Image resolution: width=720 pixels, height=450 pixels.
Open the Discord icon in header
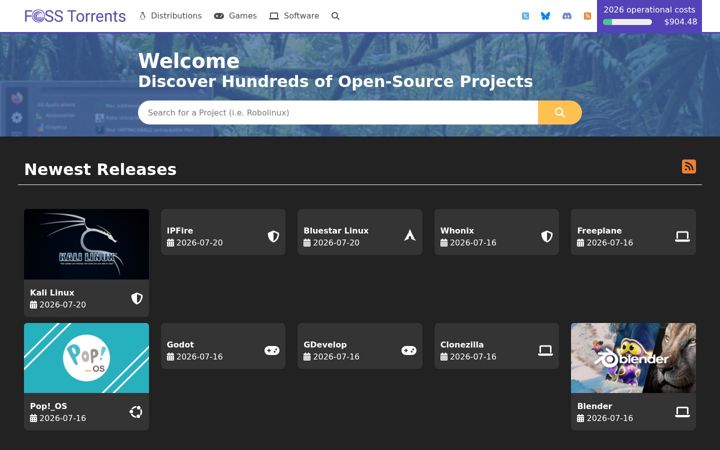click(567, 16)
